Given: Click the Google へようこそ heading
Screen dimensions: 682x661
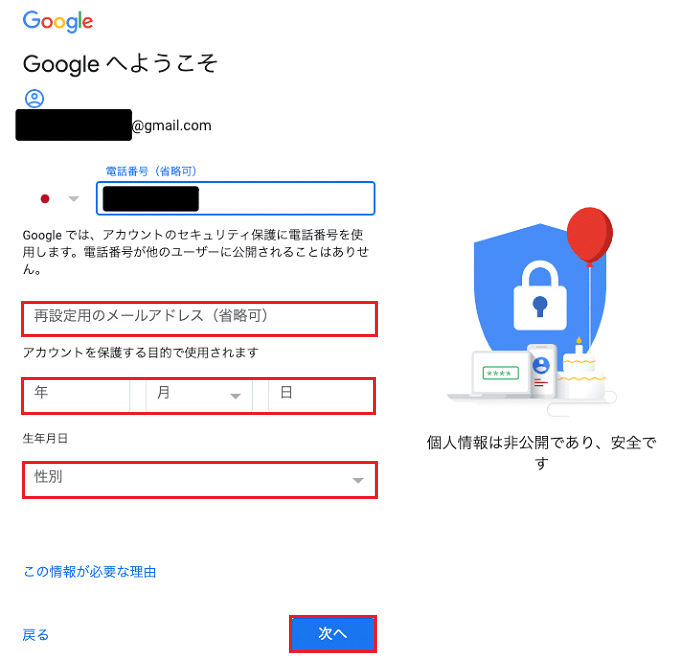Looking at the screenshot, I should click(120, 63).
